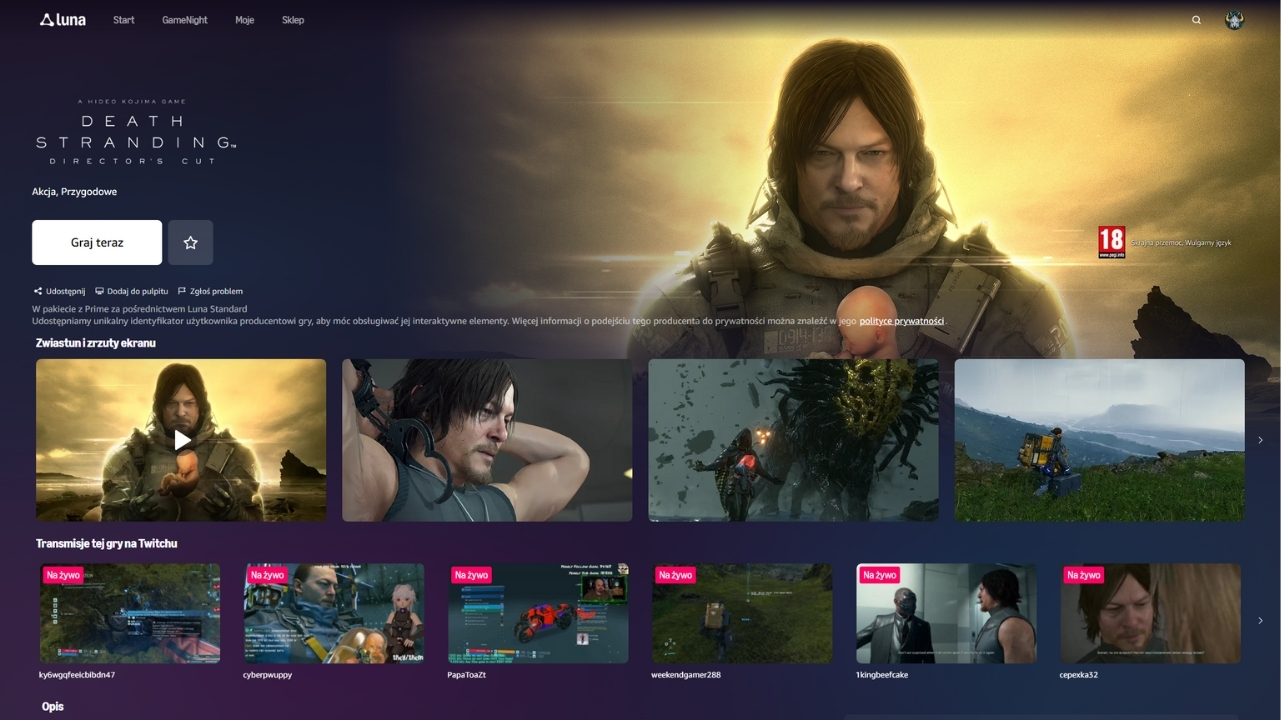The image size is (1281, 720).
Task: Open the Moje menu item
Action: 245,20
